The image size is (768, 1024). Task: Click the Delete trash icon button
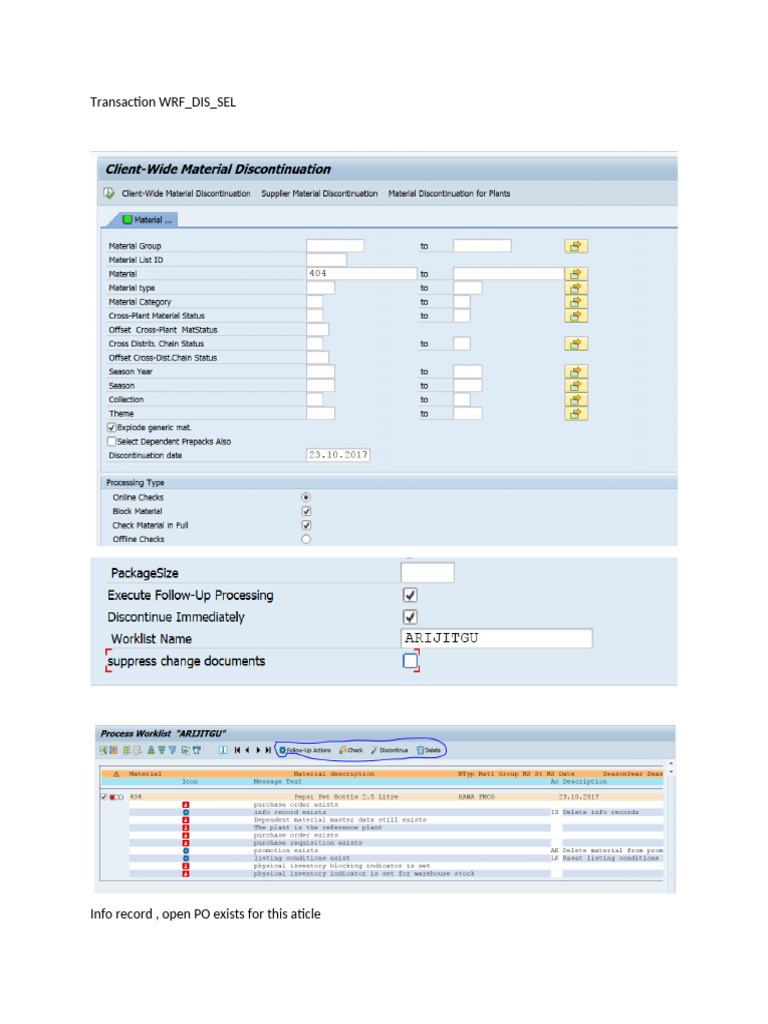coord(428,750)
